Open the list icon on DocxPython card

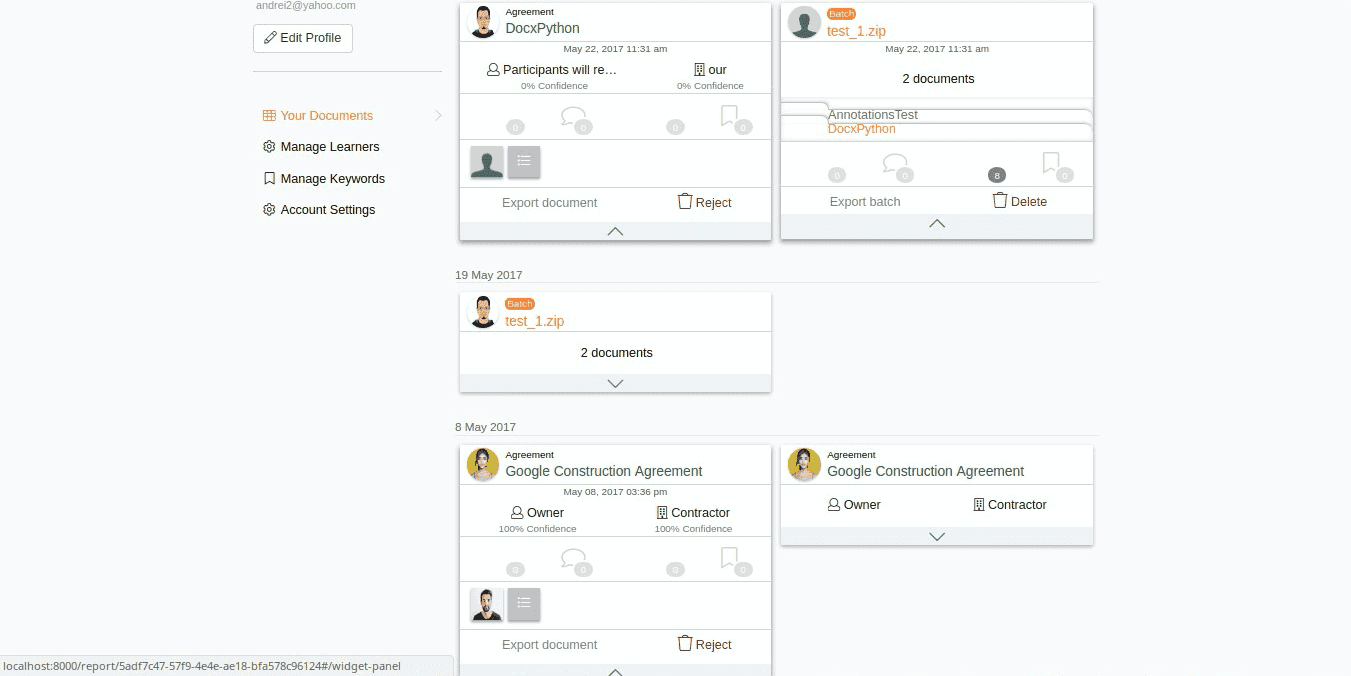click(x=524, y=162)
